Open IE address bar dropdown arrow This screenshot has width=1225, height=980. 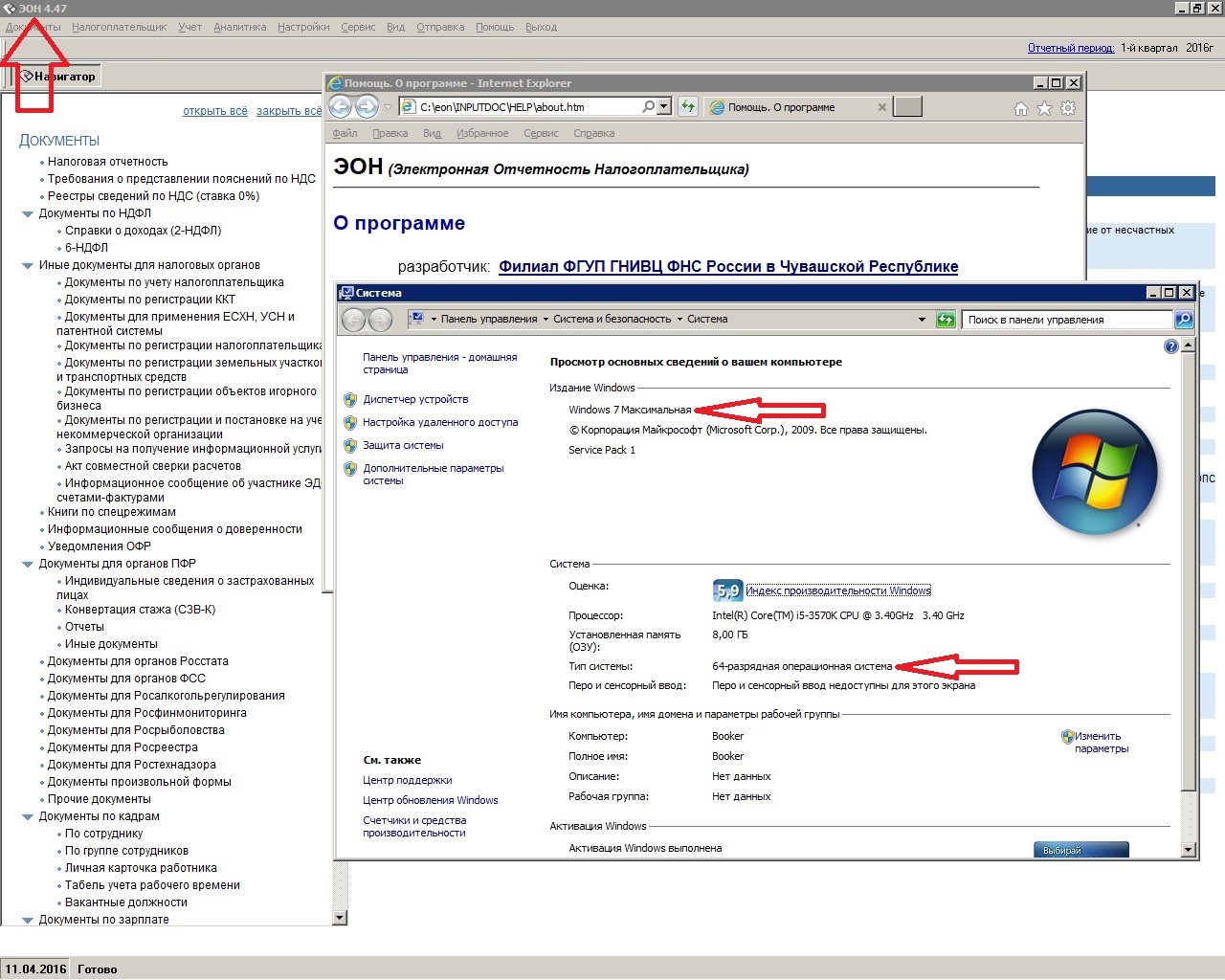pyautogui.click(x=664, y=106)
